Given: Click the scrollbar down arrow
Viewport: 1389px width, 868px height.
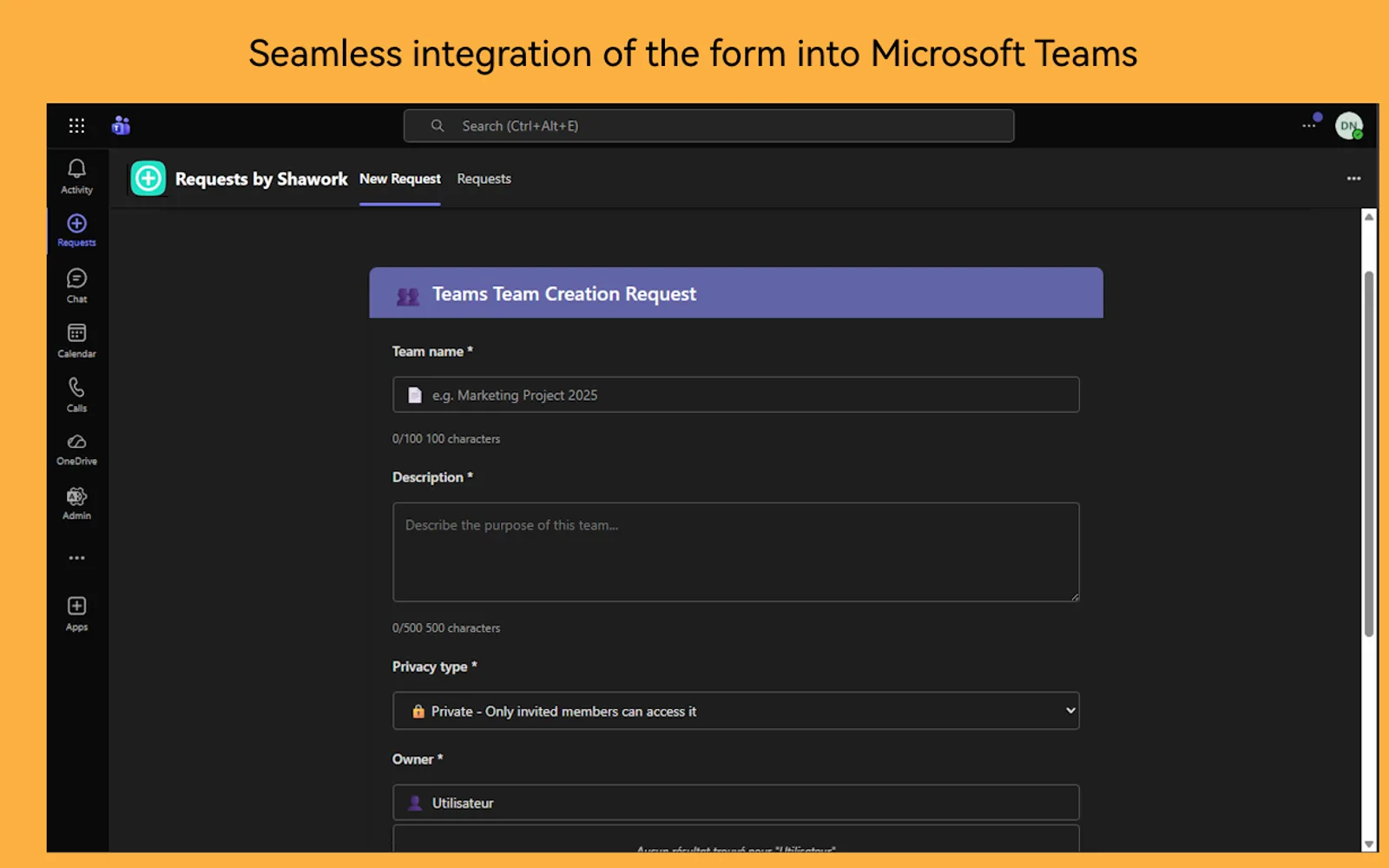Looking at the screenshot, I should pyautogui.click(x=1369, y=845).
